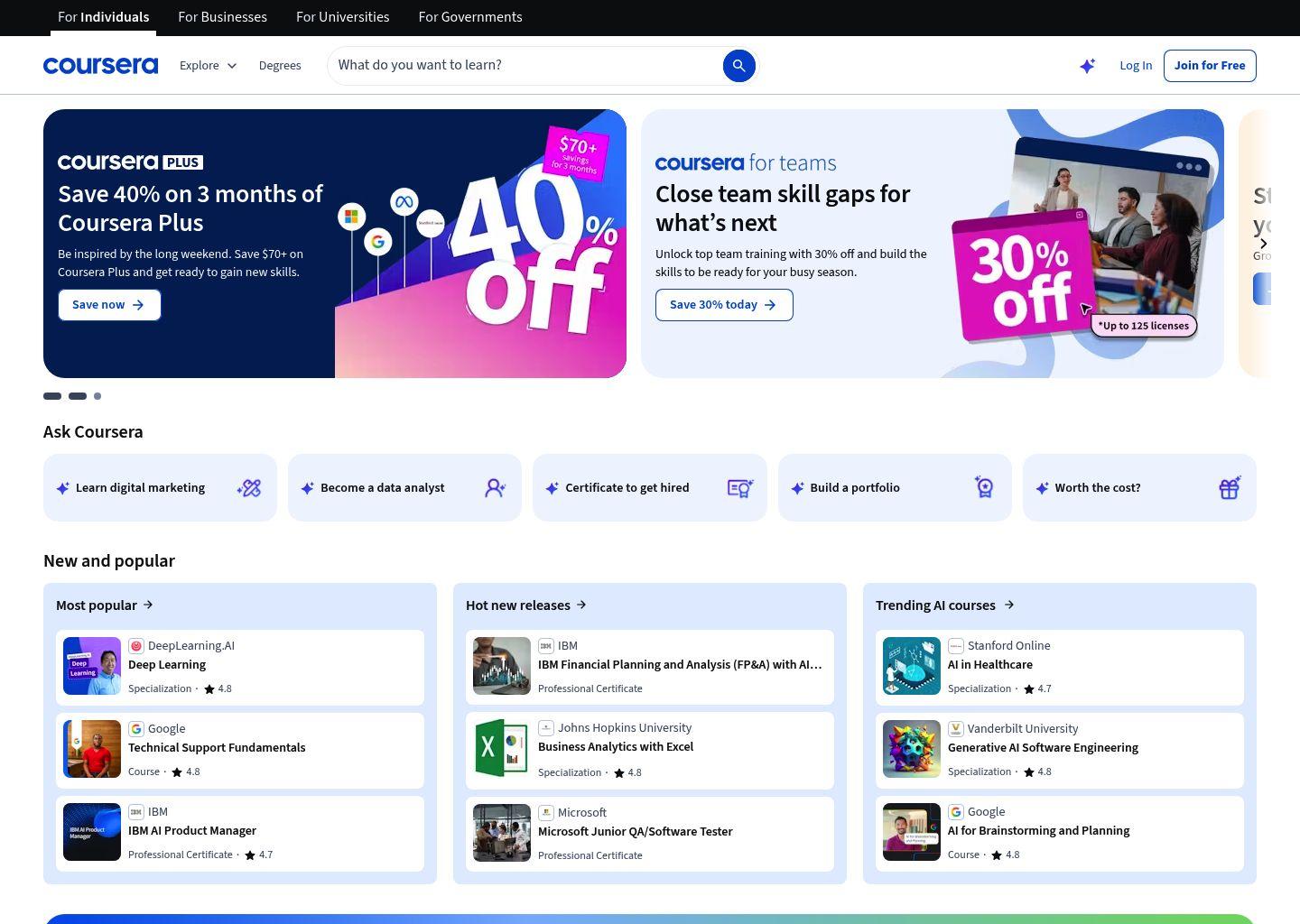Open the Degrees menu link
The height and width of the screenshot is (924, 1300).
(x=280, y=65)
